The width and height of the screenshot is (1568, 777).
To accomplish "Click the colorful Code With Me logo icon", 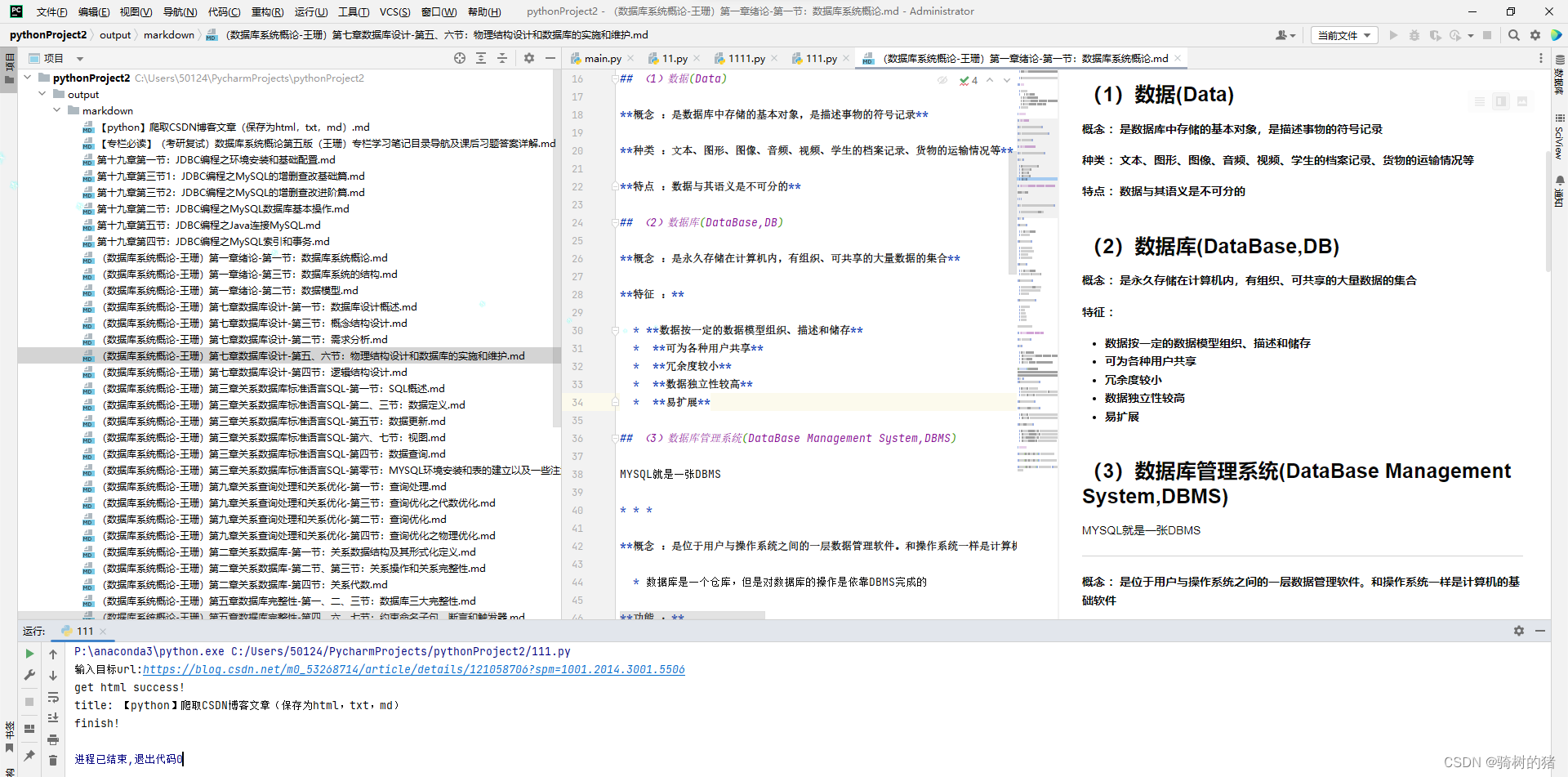I will point(1557,35).
